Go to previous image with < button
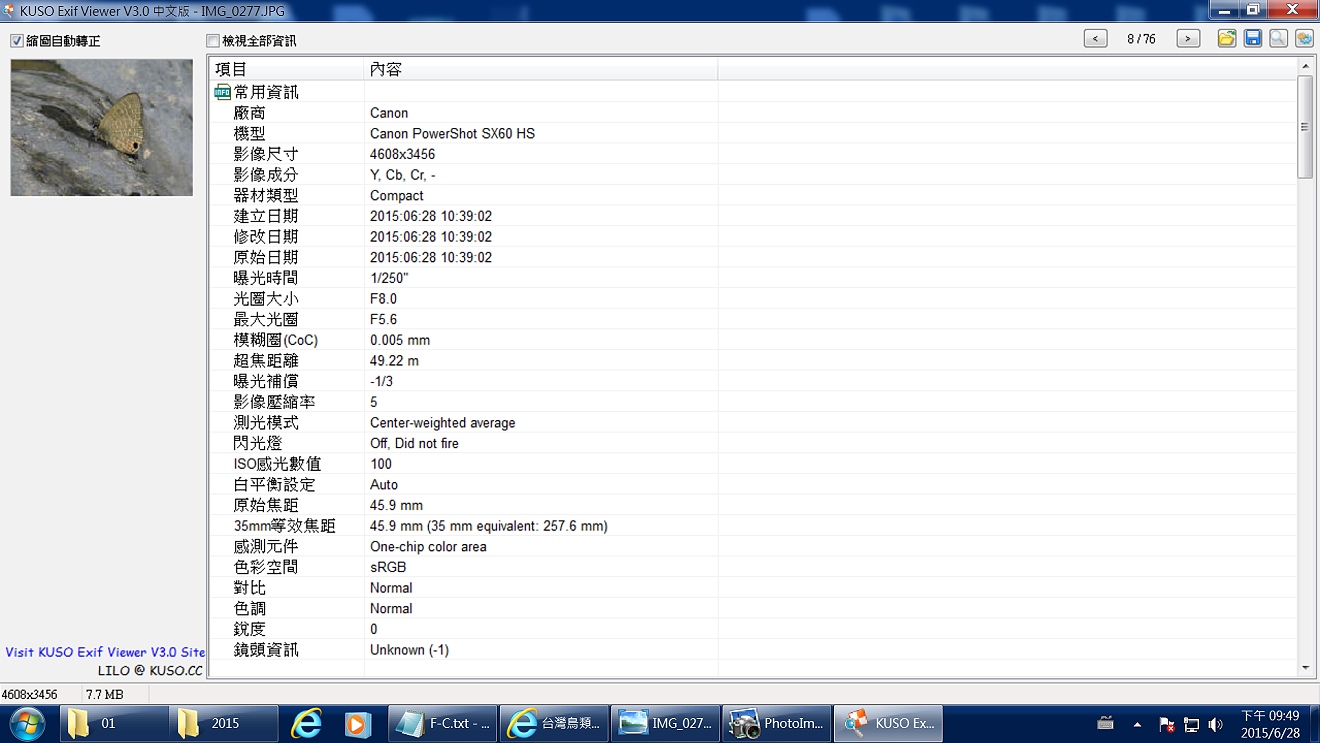Image resolution: width=1320 pixels, height=743 pixels. click(x=1096, y=39)
